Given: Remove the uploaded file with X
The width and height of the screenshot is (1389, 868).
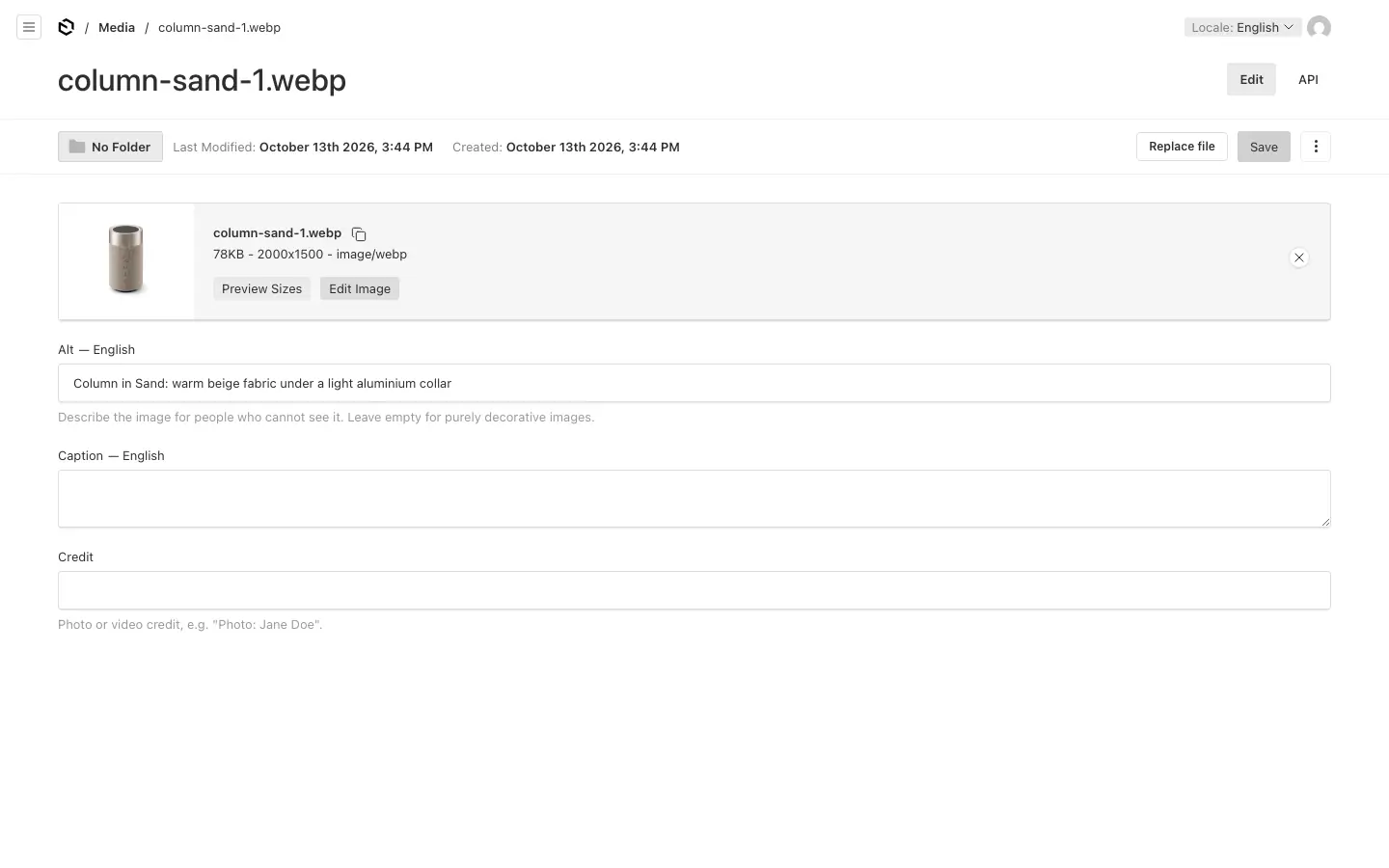Looking at the screenshot, I should click(x=1299, y=258).
